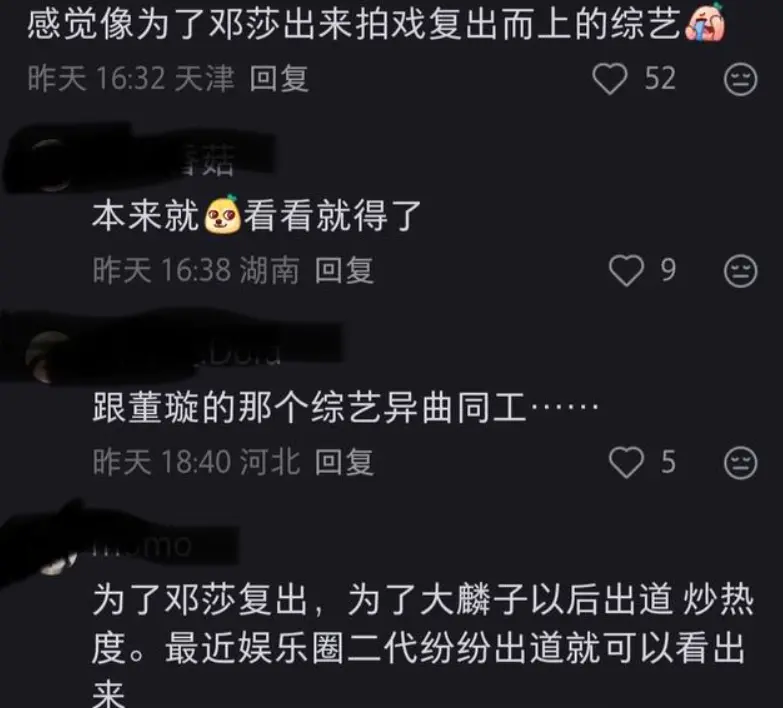The image size is (783, 708).
Task: Tap the 5 likes count
Action: click(668, 462)
